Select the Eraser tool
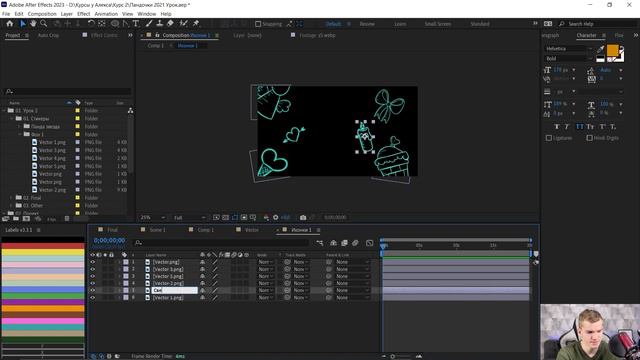This screenshot has width=640, height=360. [170, 24]
